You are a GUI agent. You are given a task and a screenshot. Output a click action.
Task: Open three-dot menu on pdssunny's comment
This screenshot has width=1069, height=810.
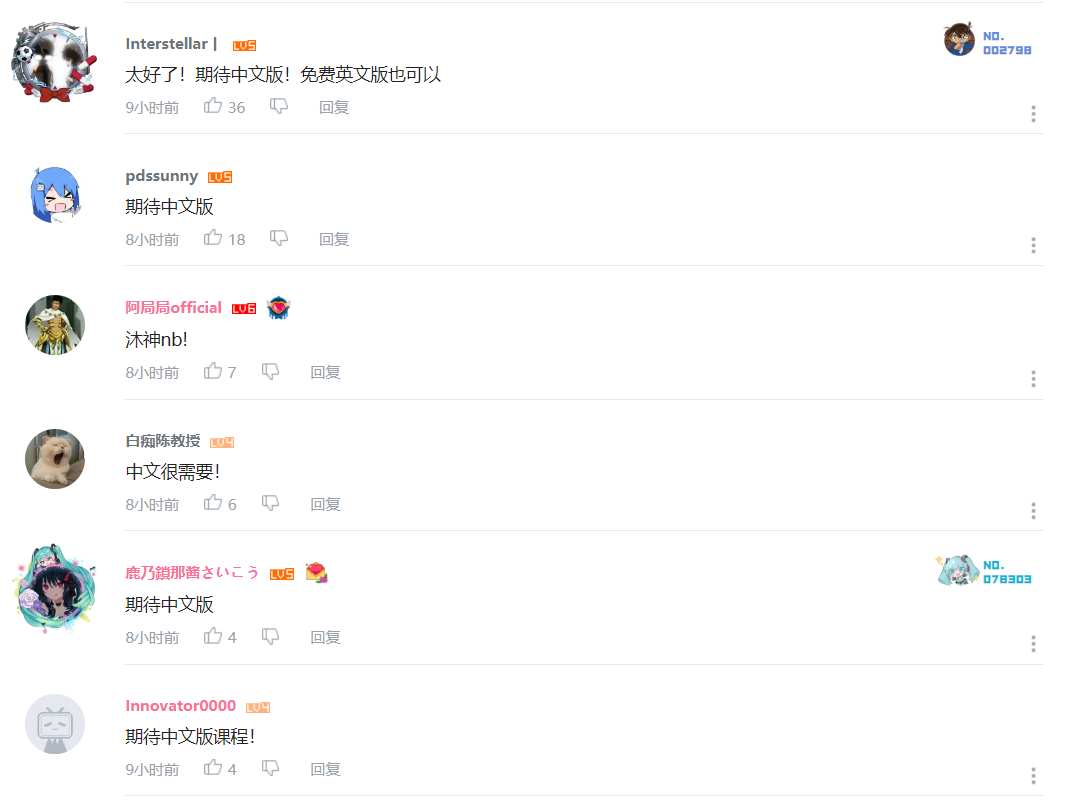tap(1033, 245)
